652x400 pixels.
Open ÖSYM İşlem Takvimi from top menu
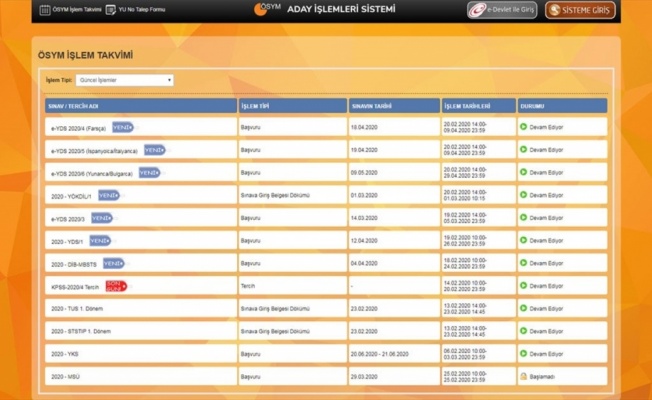(76, 10)
